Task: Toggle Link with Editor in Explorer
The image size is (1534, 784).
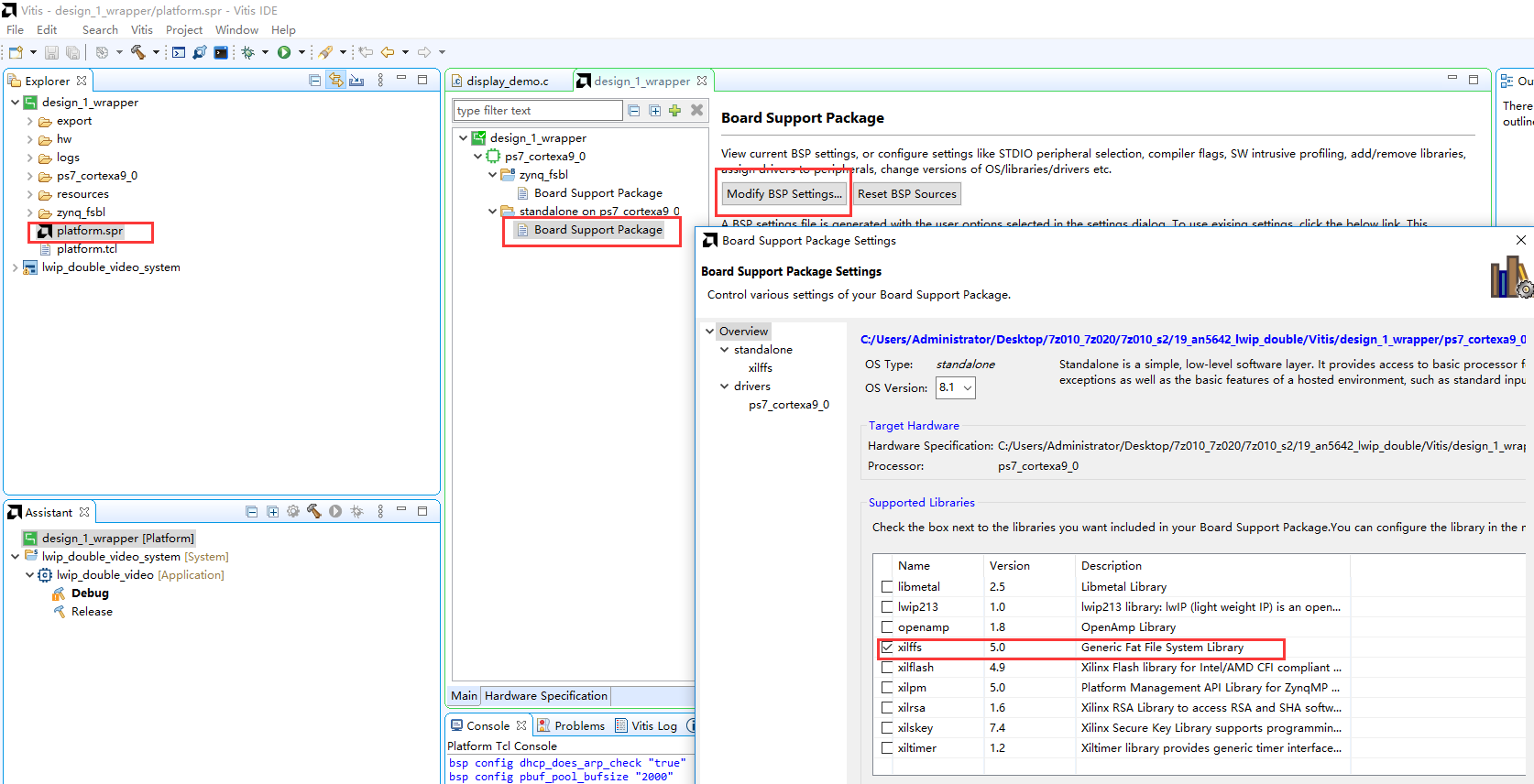Action: click(336, 81)
